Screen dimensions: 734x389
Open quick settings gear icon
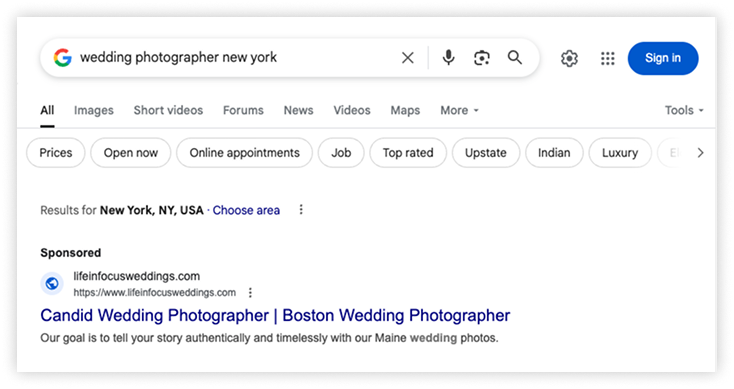(569, 58)
